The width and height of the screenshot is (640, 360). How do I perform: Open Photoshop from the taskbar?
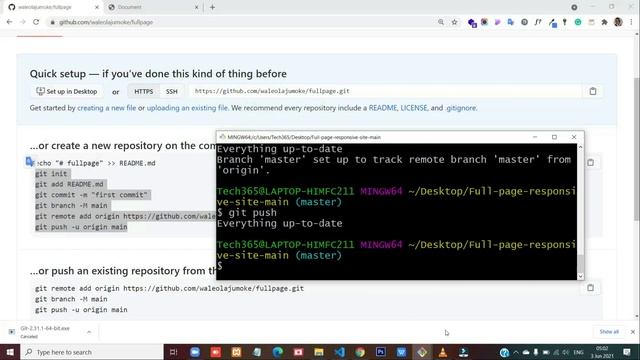pyautogui.click(x=381, y=352)
